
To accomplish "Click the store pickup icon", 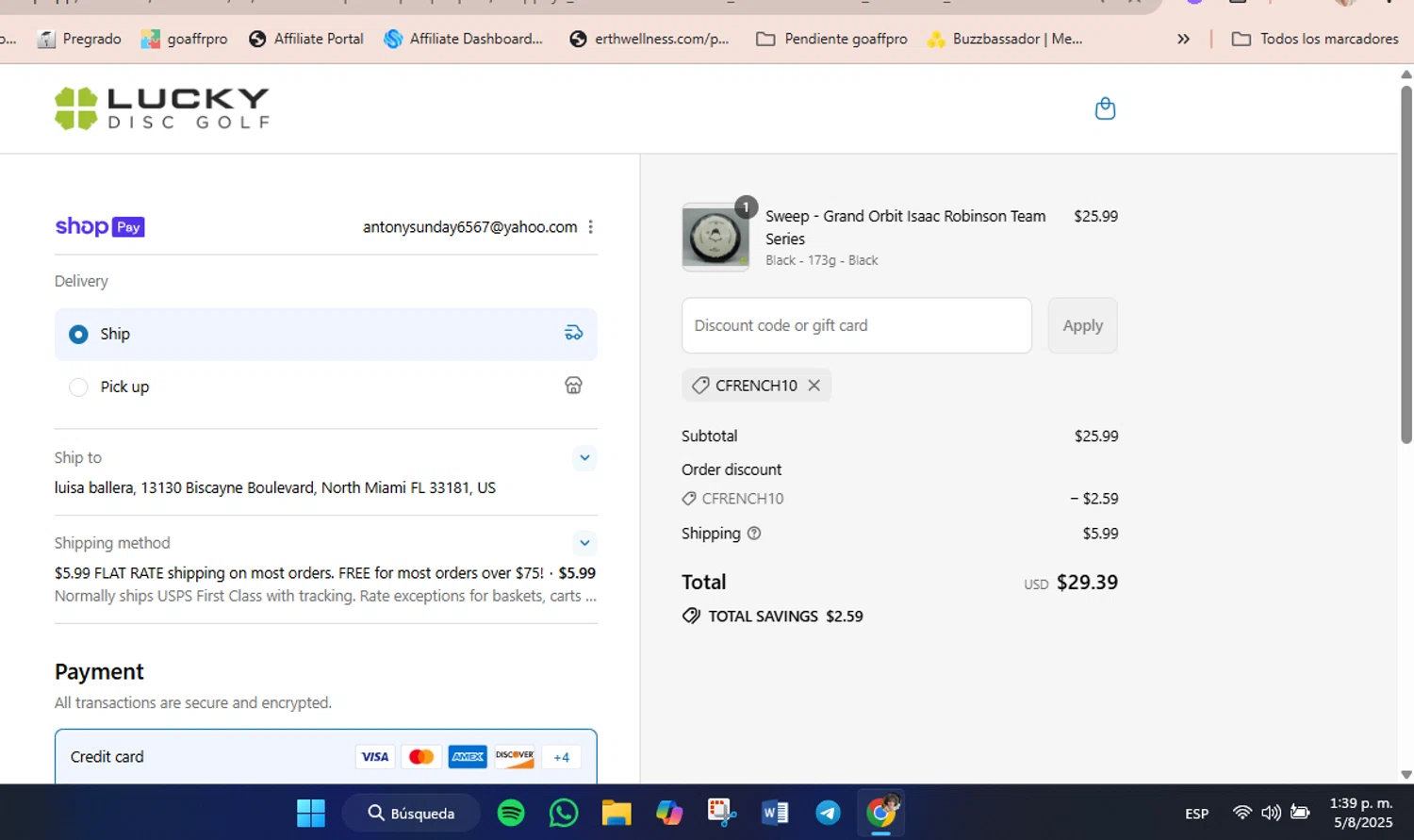I will point(573,386).
